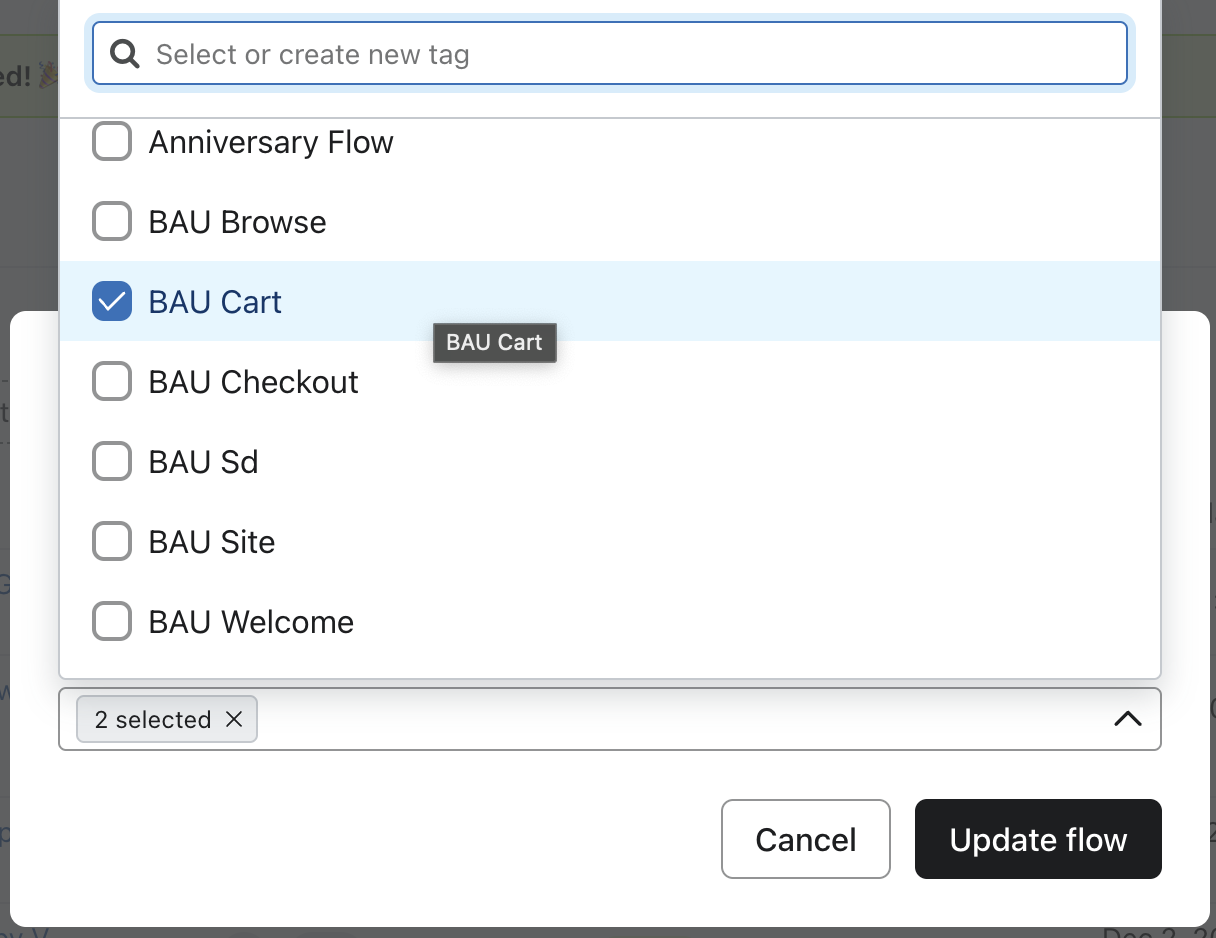Enable the BAU Browse checkbox

click(x=112, y=222)
